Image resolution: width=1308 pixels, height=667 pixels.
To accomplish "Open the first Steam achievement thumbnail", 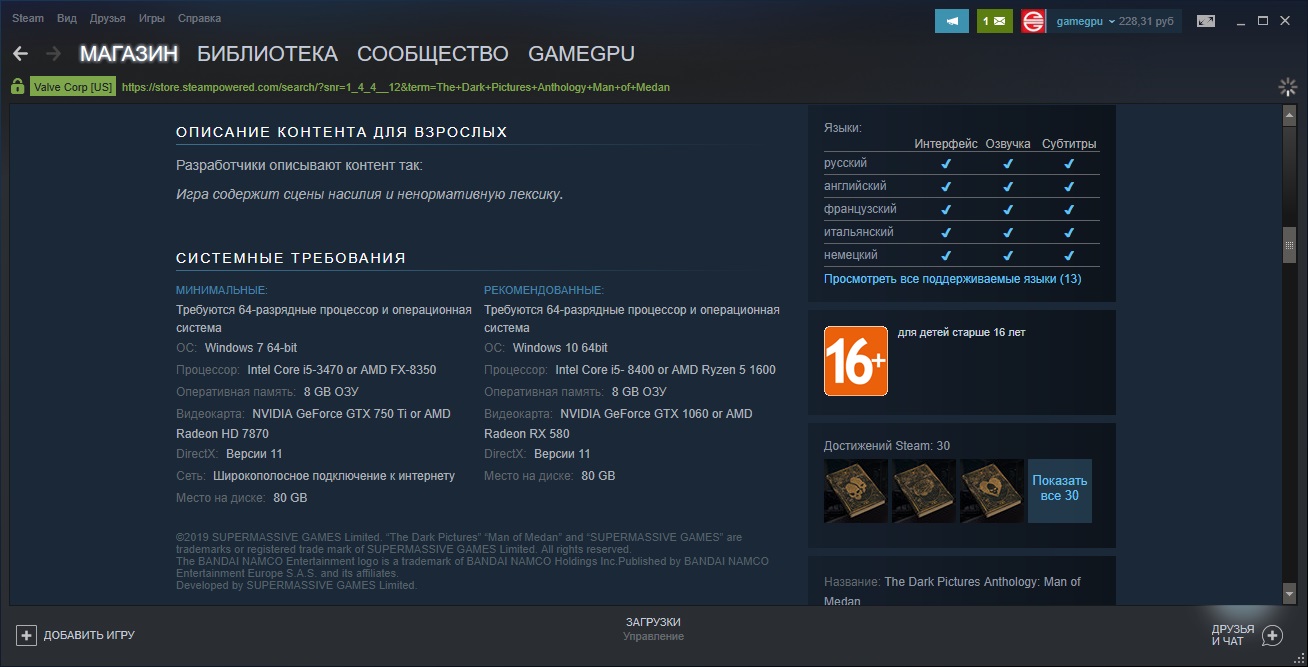I will (x=856, y=491).
